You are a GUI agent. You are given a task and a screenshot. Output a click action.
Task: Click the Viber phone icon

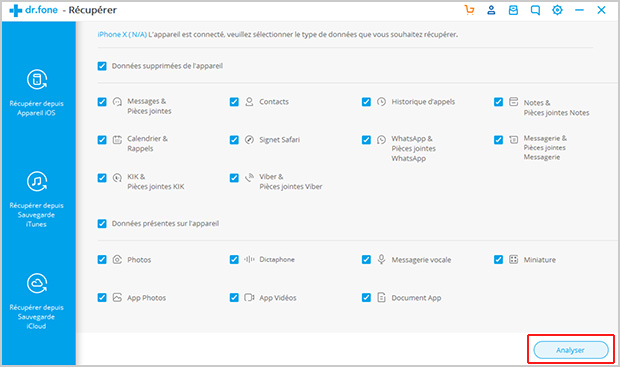(x=249, y=178)
